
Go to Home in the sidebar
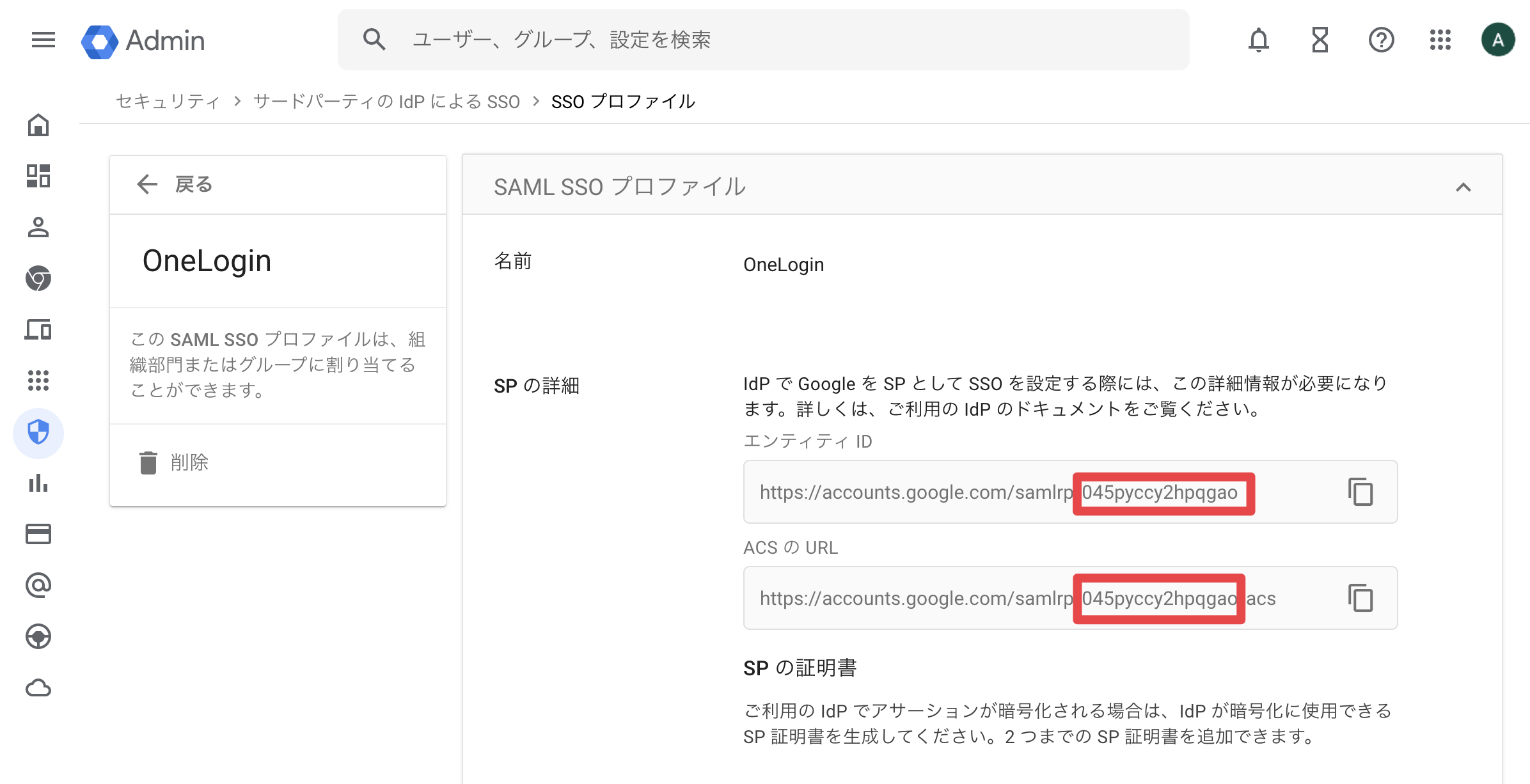click(38, 125)
